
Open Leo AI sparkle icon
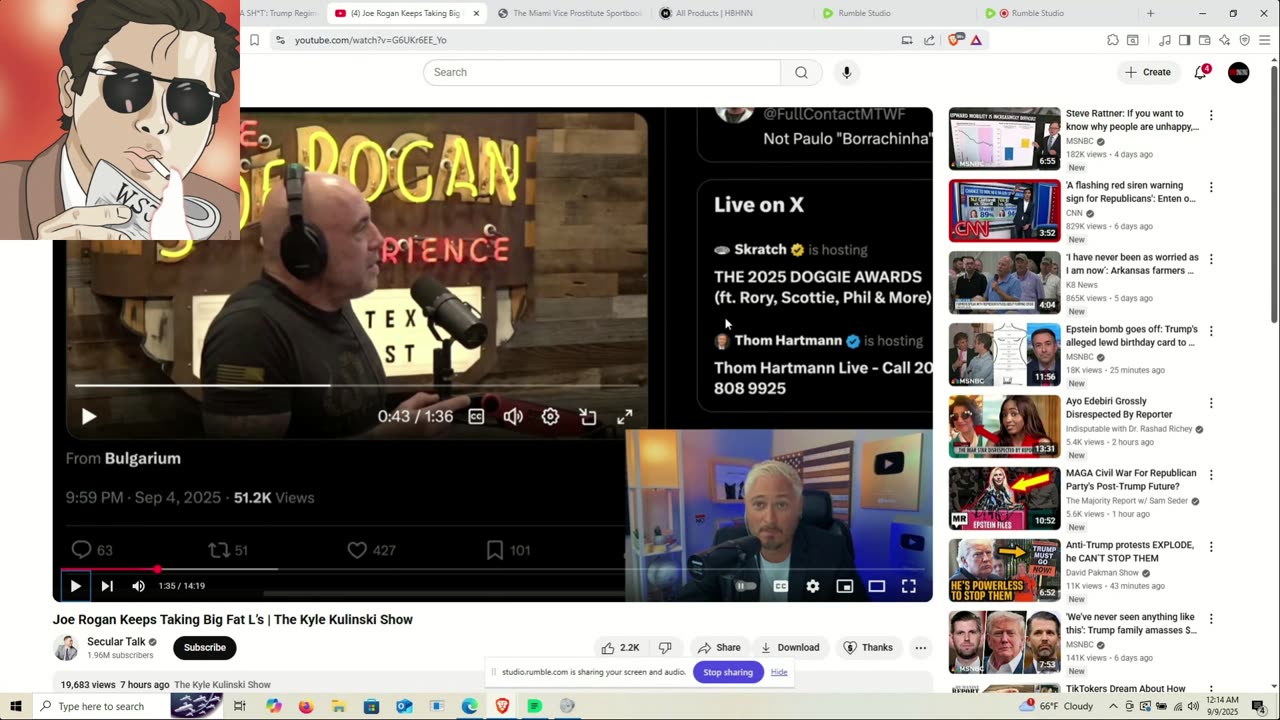click(x=1224, y=40)
